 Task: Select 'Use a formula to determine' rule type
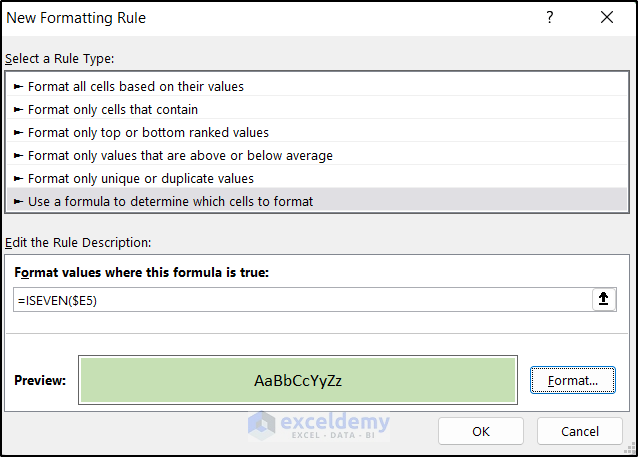[170, 202]
